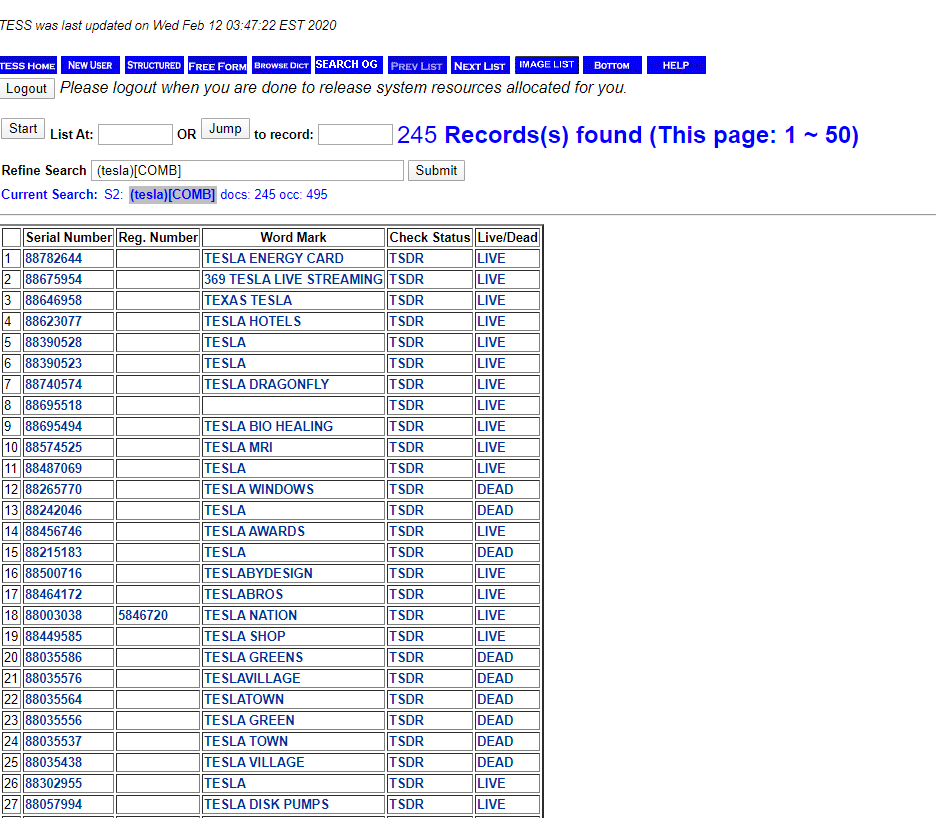
Task: Click LIVE status for TESLA HOTELS
Action: click(x=491, y=321)
